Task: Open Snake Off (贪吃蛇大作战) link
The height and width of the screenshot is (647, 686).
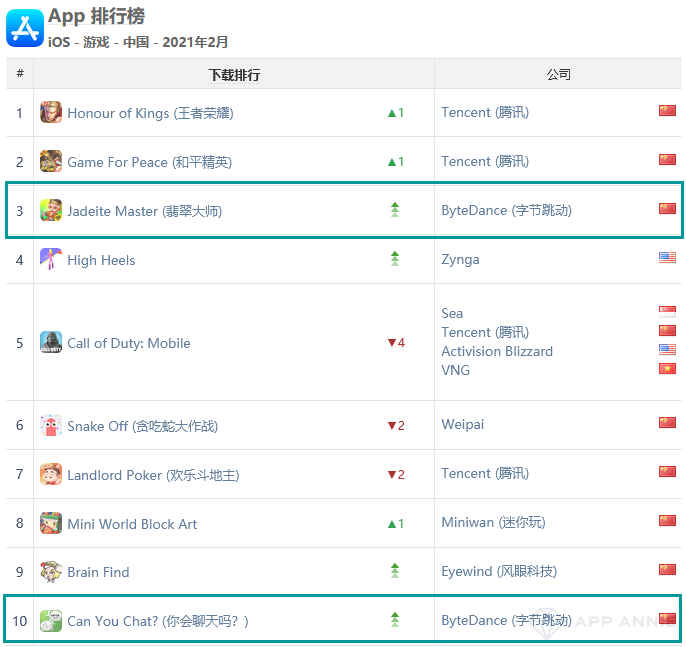Action: 143,426
